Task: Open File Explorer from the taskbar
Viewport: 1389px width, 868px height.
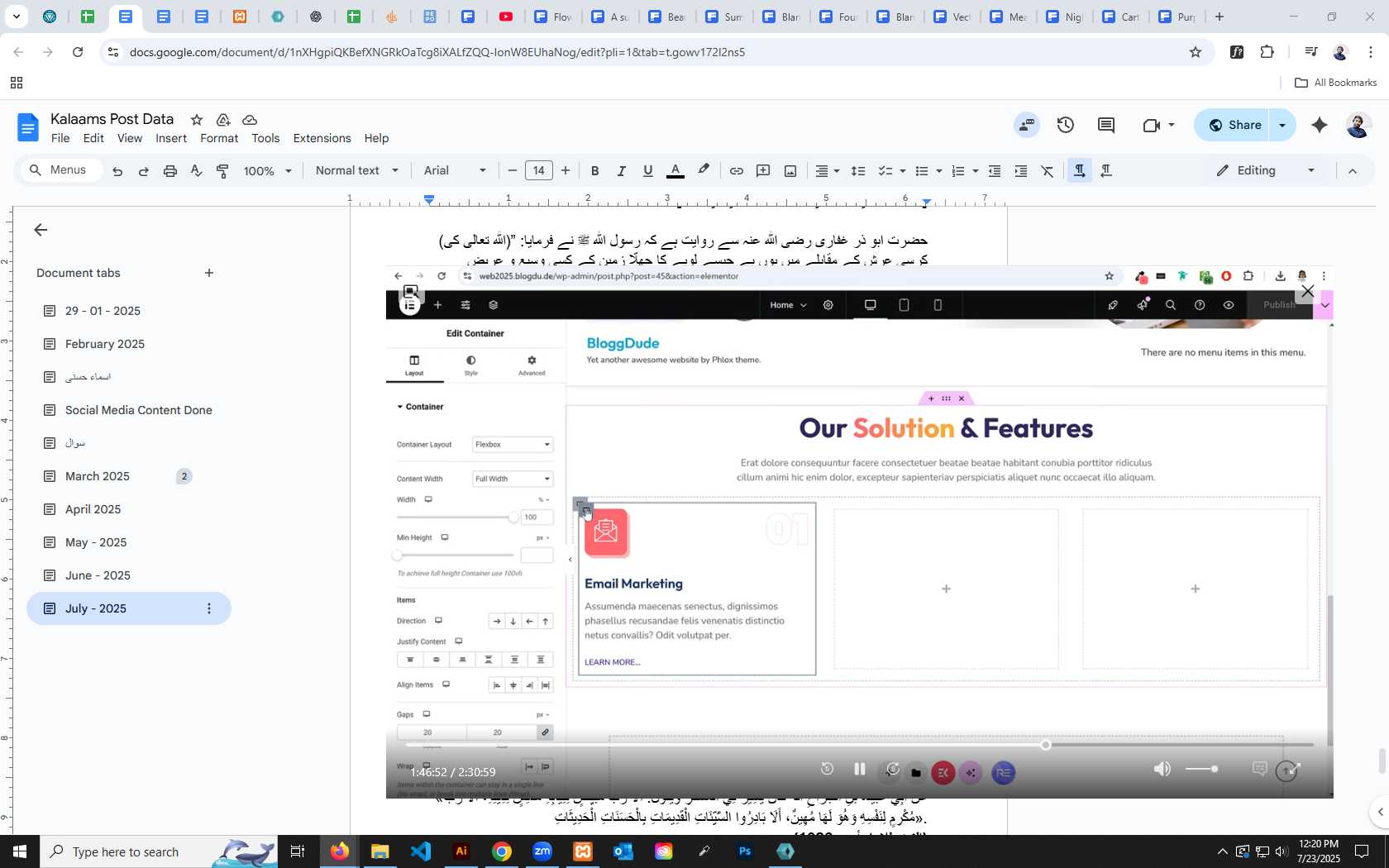Action: [x=379, y=851]
